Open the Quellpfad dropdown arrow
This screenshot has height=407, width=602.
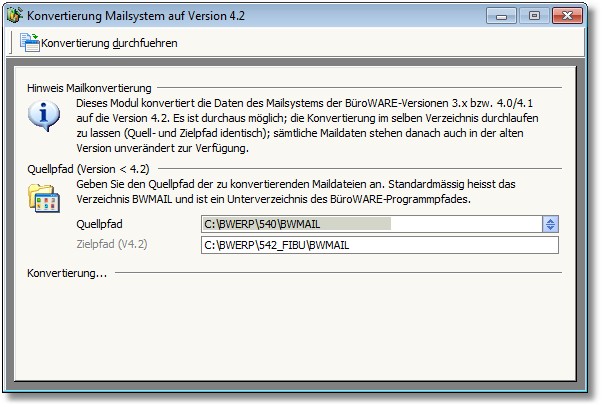click(x=550, y=224)
